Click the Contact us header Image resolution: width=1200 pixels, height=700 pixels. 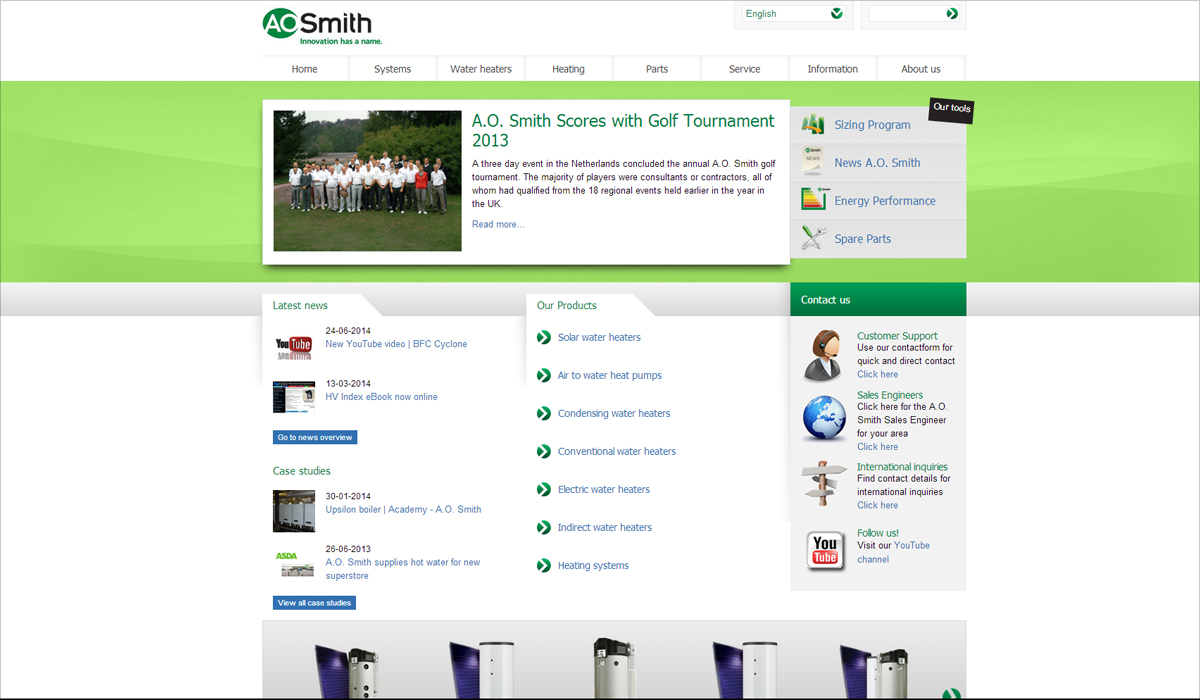(878, 300)
